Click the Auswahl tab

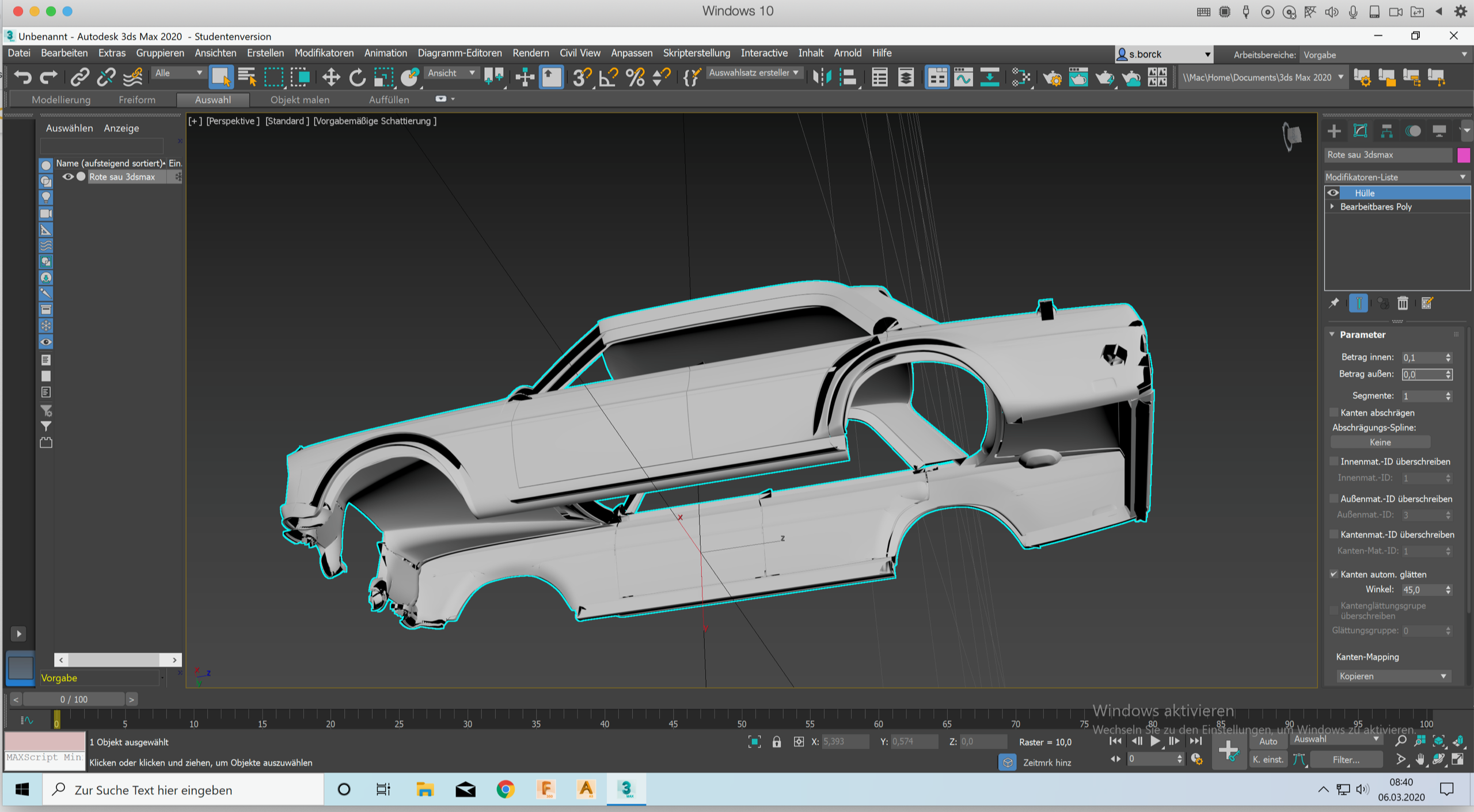[213, 99]
